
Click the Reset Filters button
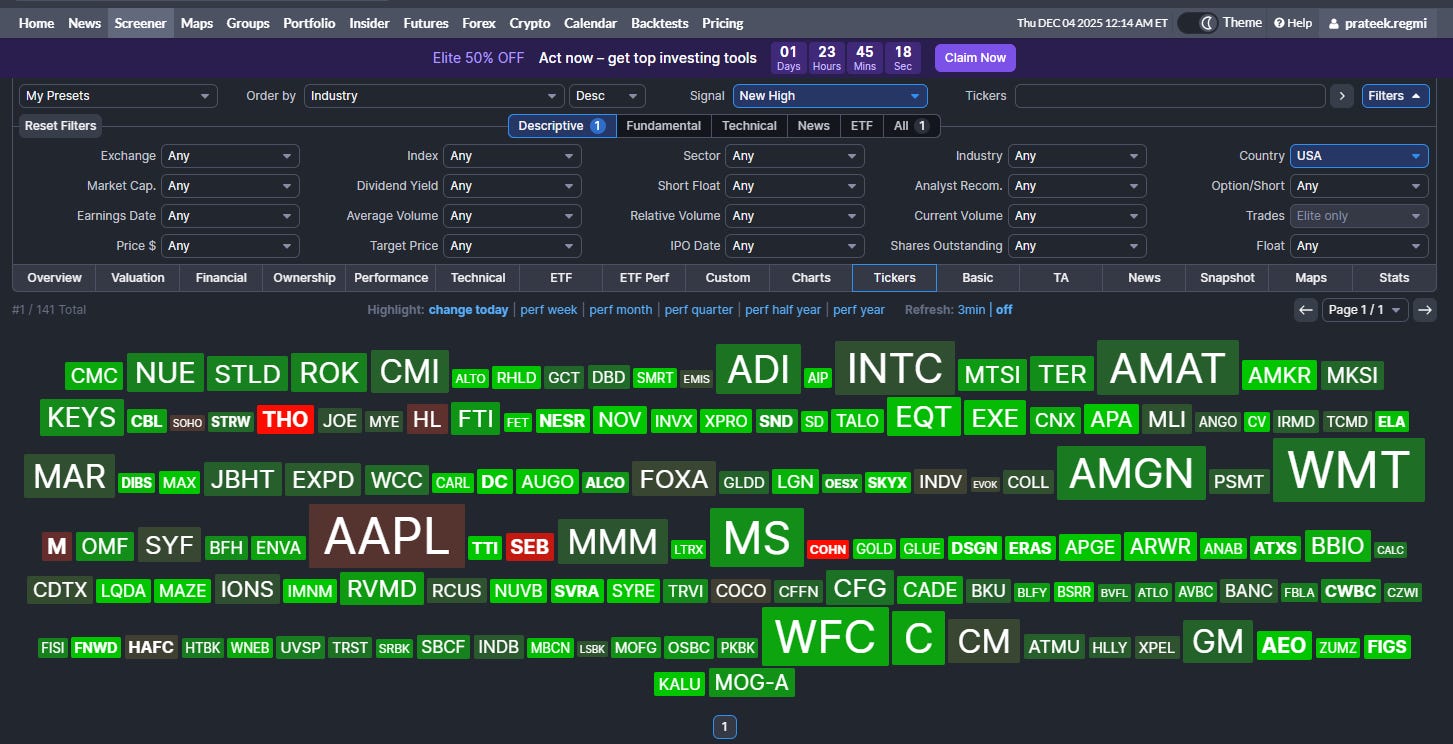61,126
